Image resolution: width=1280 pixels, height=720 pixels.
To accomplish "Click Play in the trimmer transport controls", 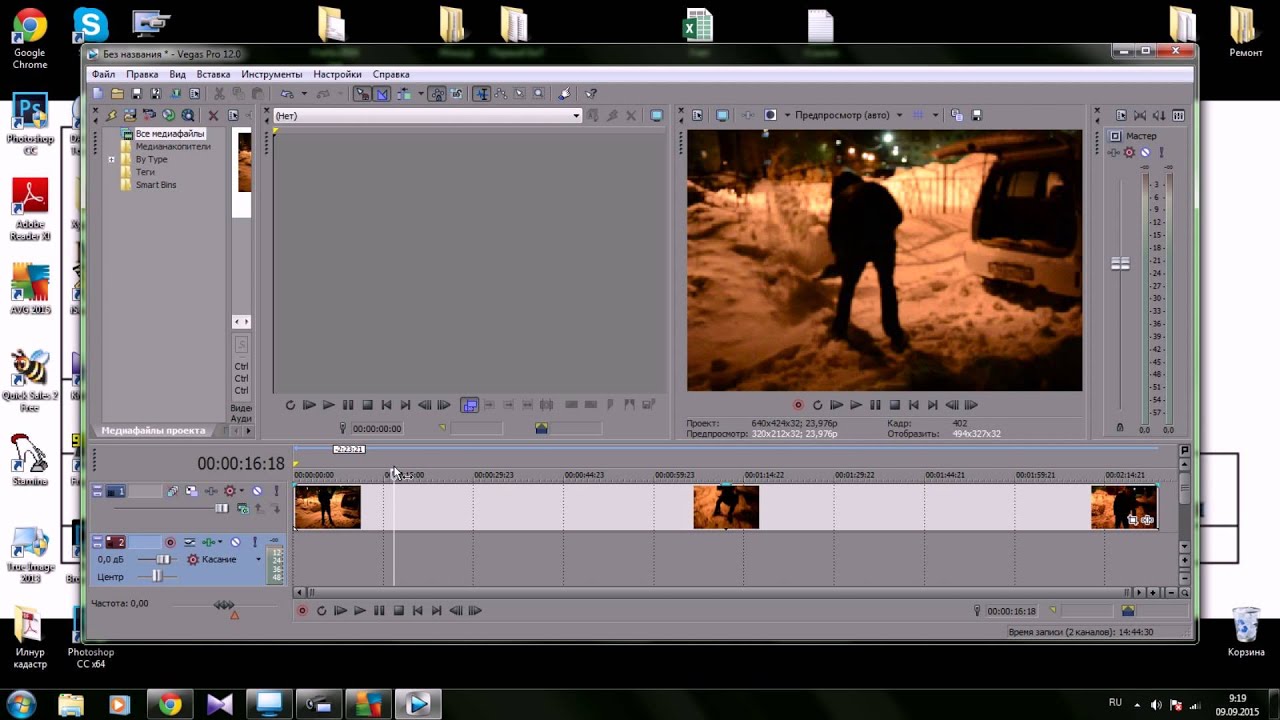I will coord(328,405).
